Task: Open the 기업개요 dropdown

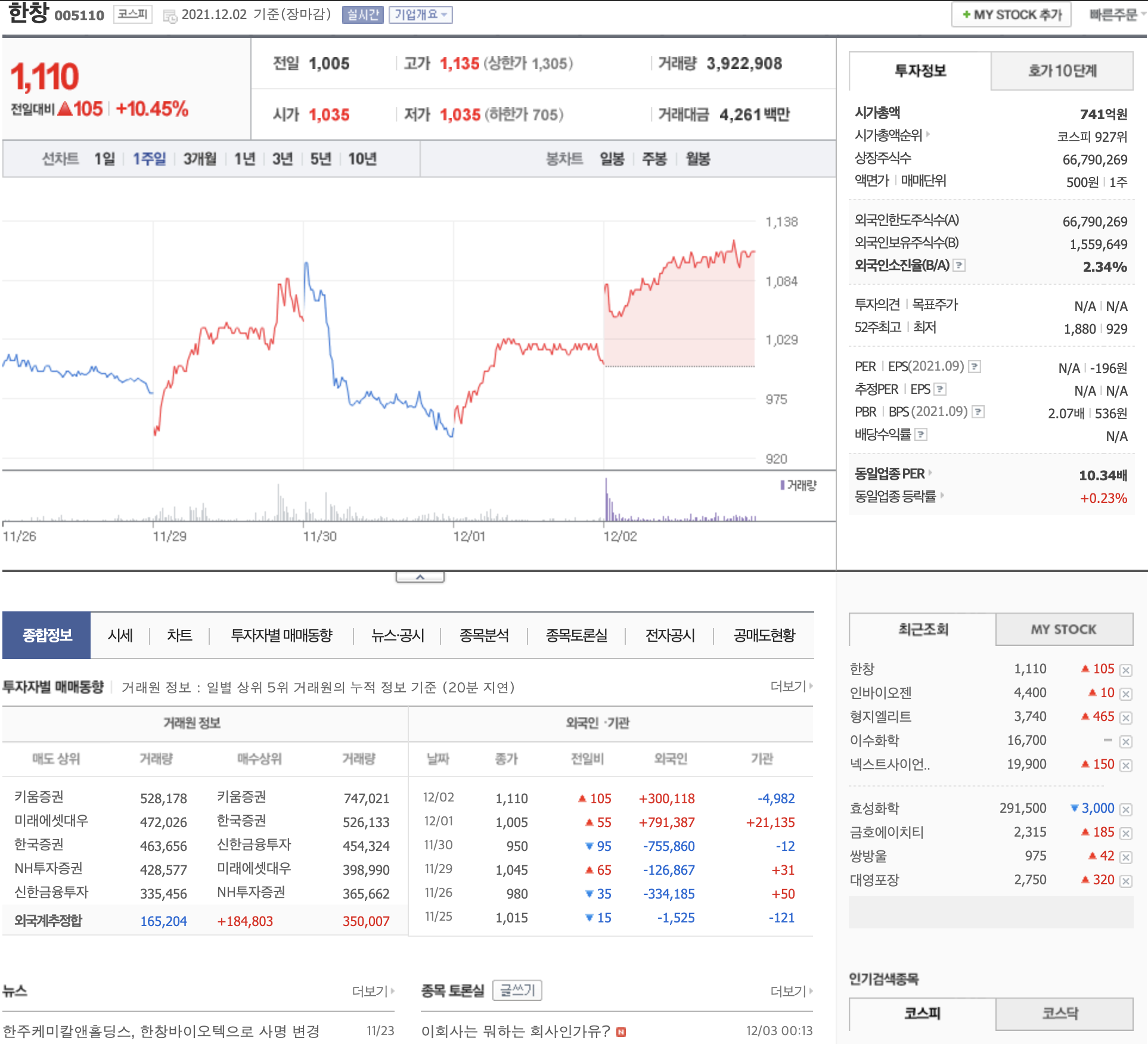Action: pos(420,15)
